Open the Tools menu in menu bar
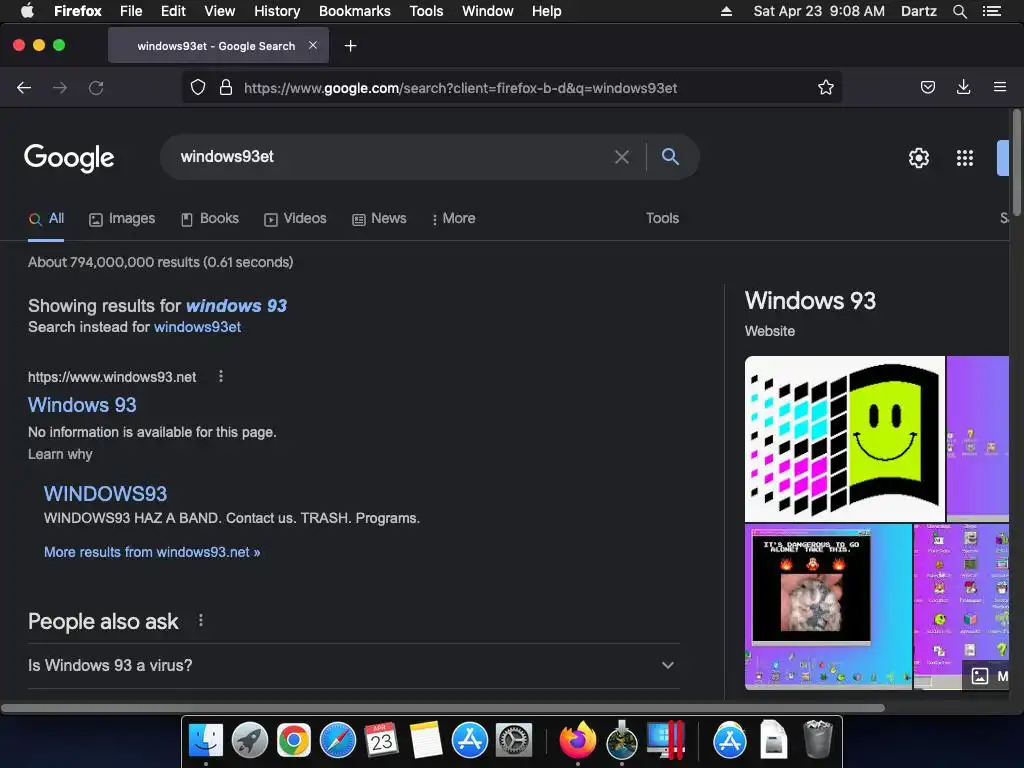The image size is (1024, 768). [426, 11]
